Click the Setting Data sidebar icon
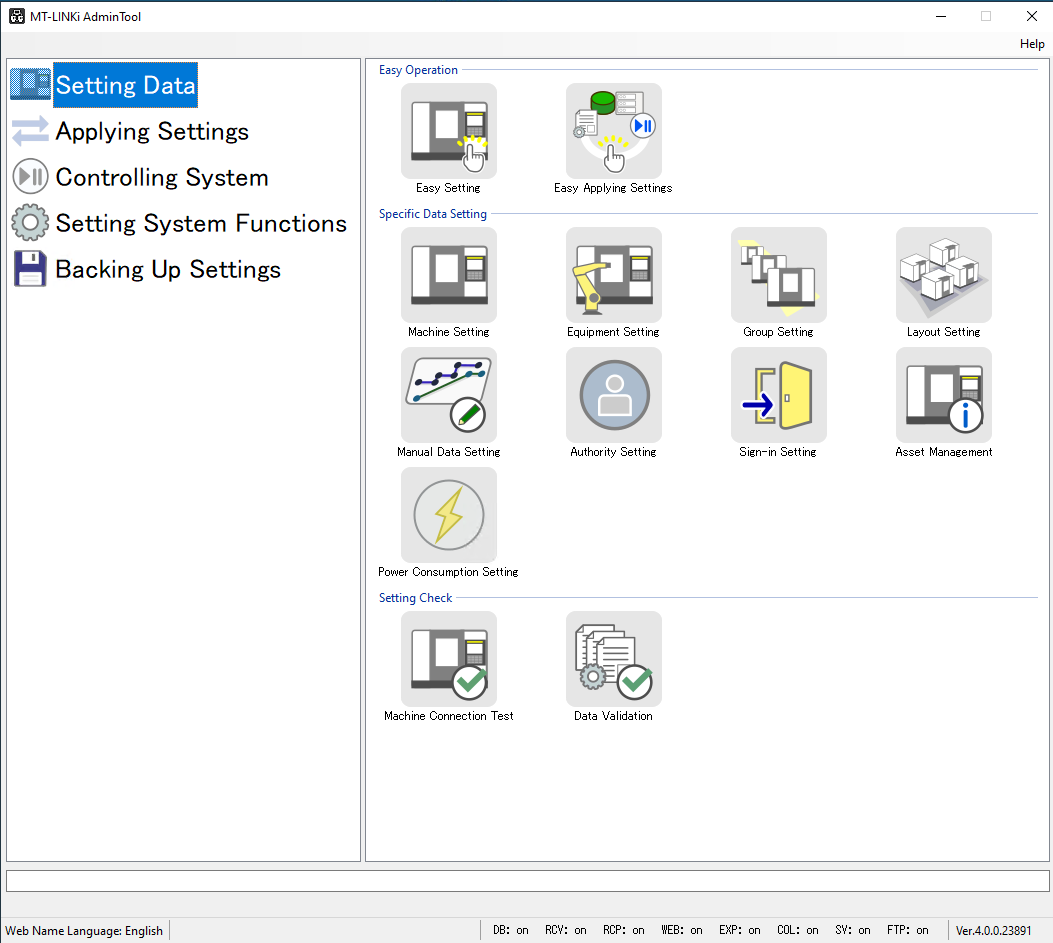The image size is (1053, 943). (30, 85)
